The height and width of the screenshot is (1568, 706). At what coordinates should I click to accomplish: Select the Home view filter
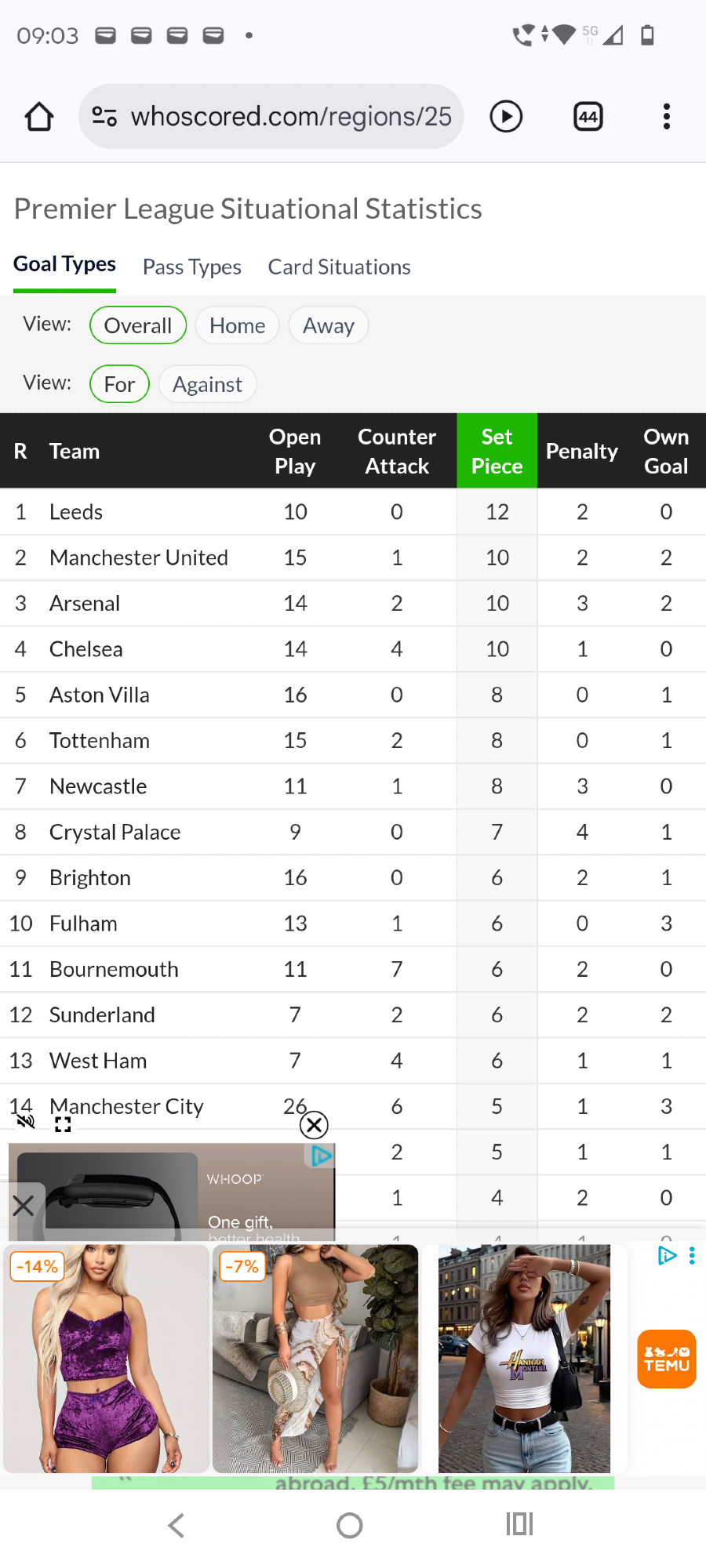237,325
